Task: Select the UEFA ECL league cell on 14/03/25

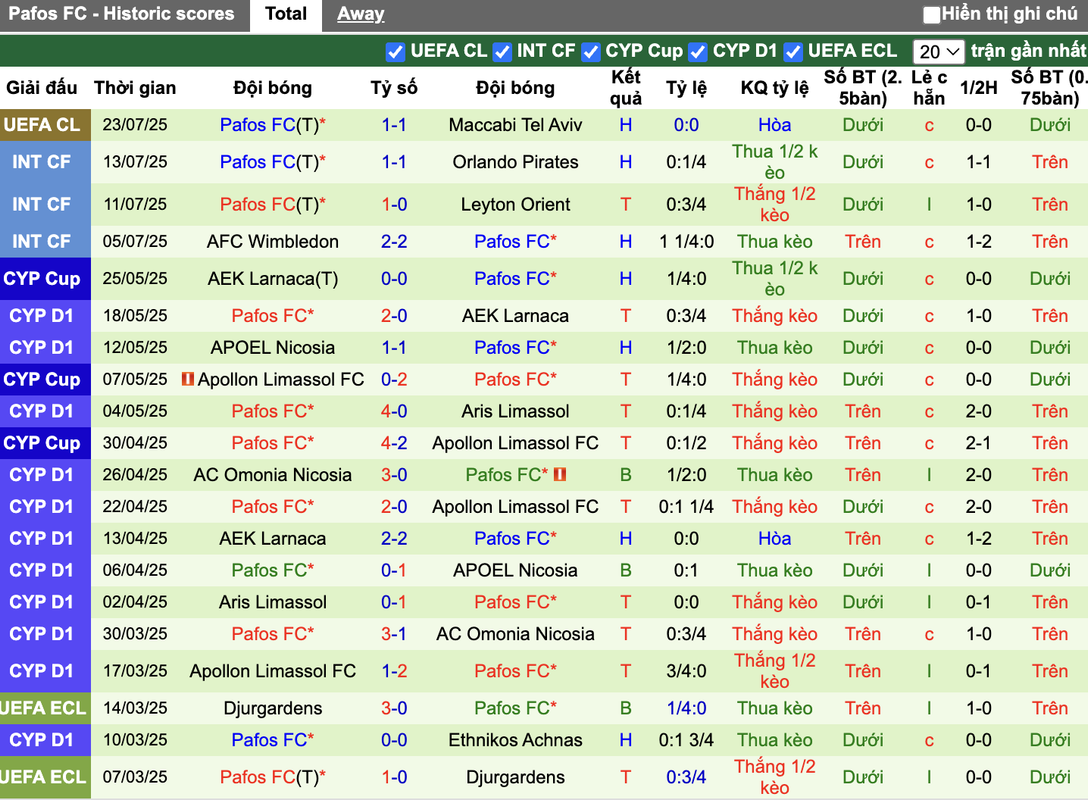Action: [45, 708]
